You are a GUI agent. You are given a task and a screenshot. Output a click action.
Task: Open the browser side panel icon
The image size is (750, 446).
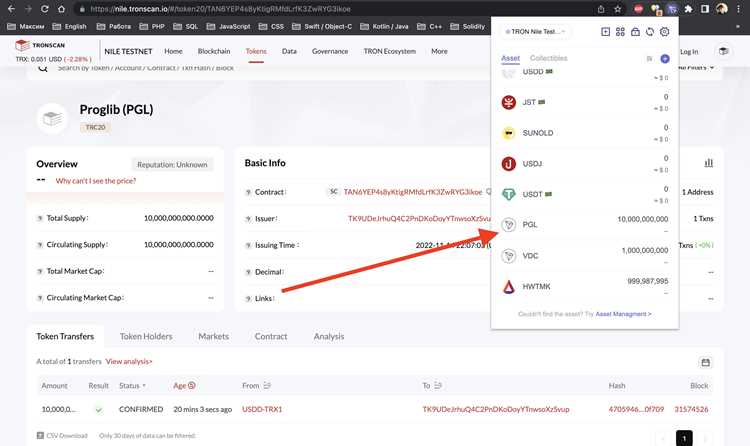point(705,9)
